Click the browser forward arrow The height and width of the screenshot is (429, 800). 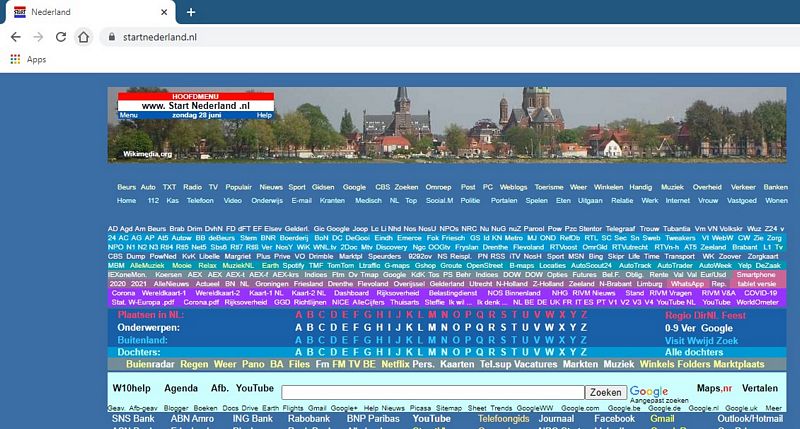[x=38, y=37]
